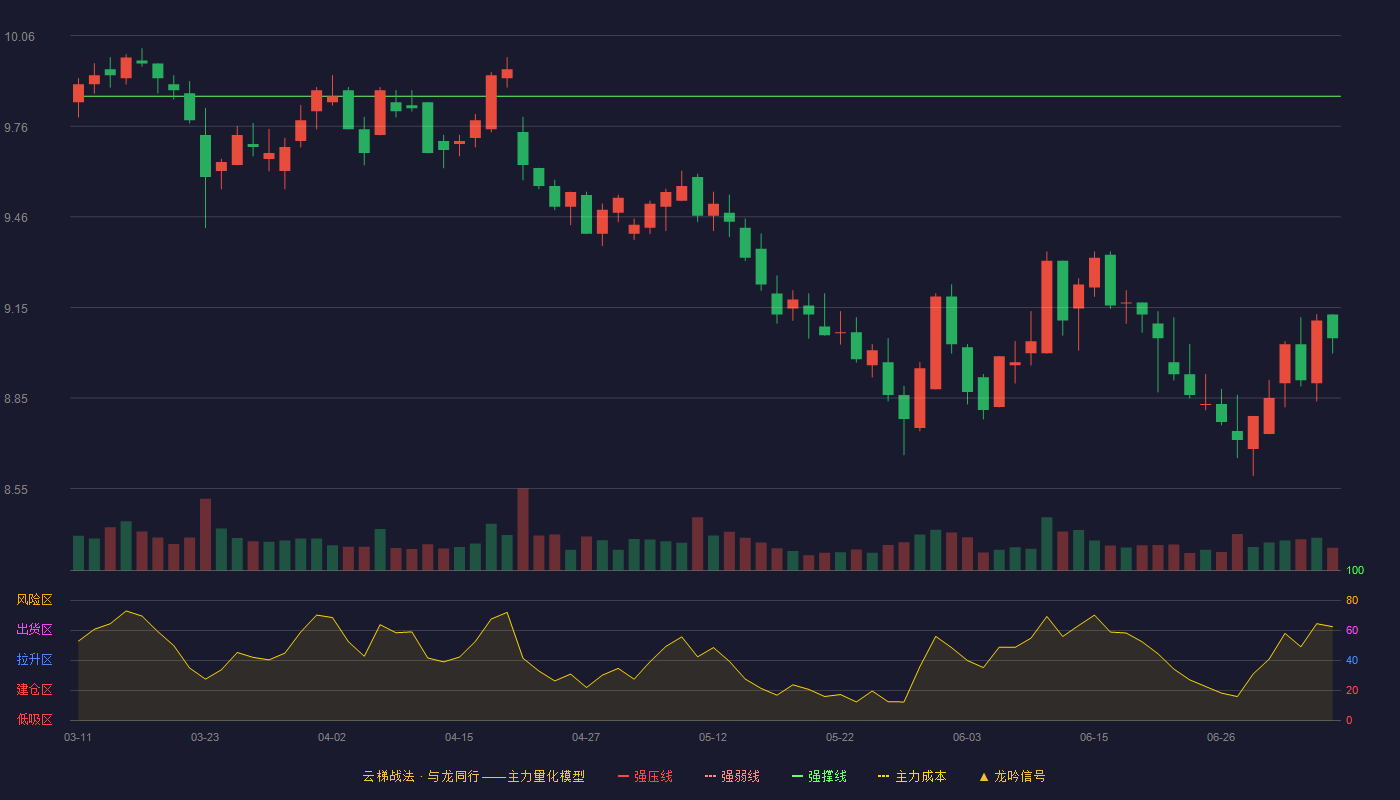Select the 建仓区 zone label
This screenshot has width=1400, height=800.
(x=34, y=690)
